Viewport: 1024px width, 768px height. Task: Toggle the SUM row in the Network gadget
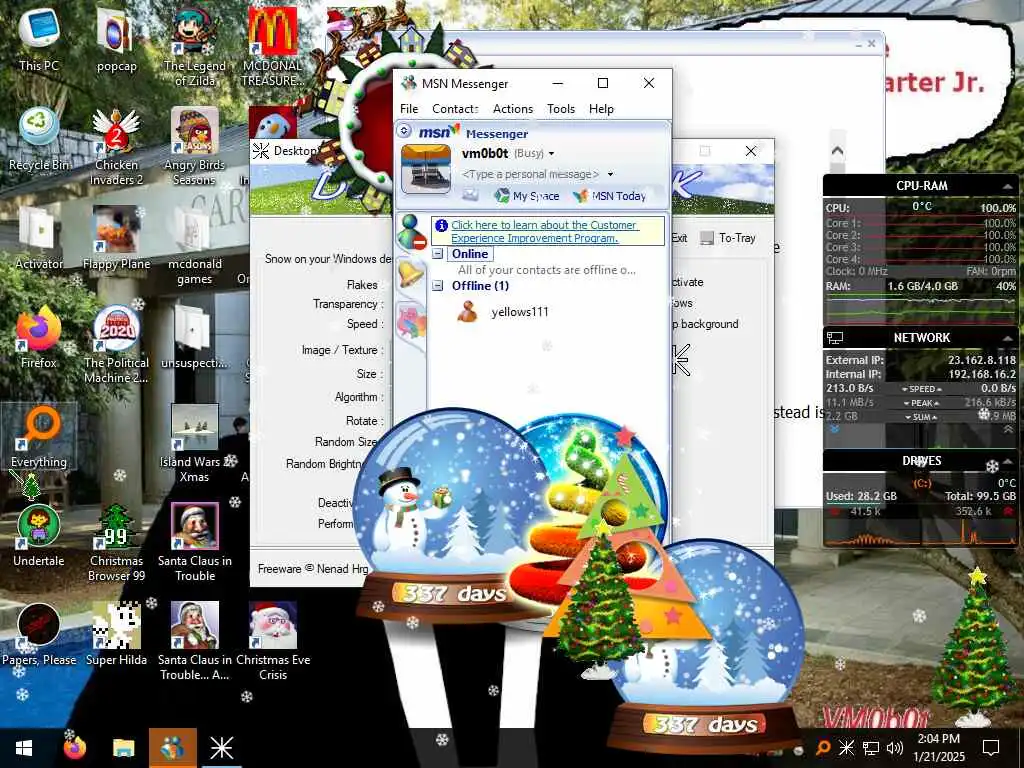[921, 417]
